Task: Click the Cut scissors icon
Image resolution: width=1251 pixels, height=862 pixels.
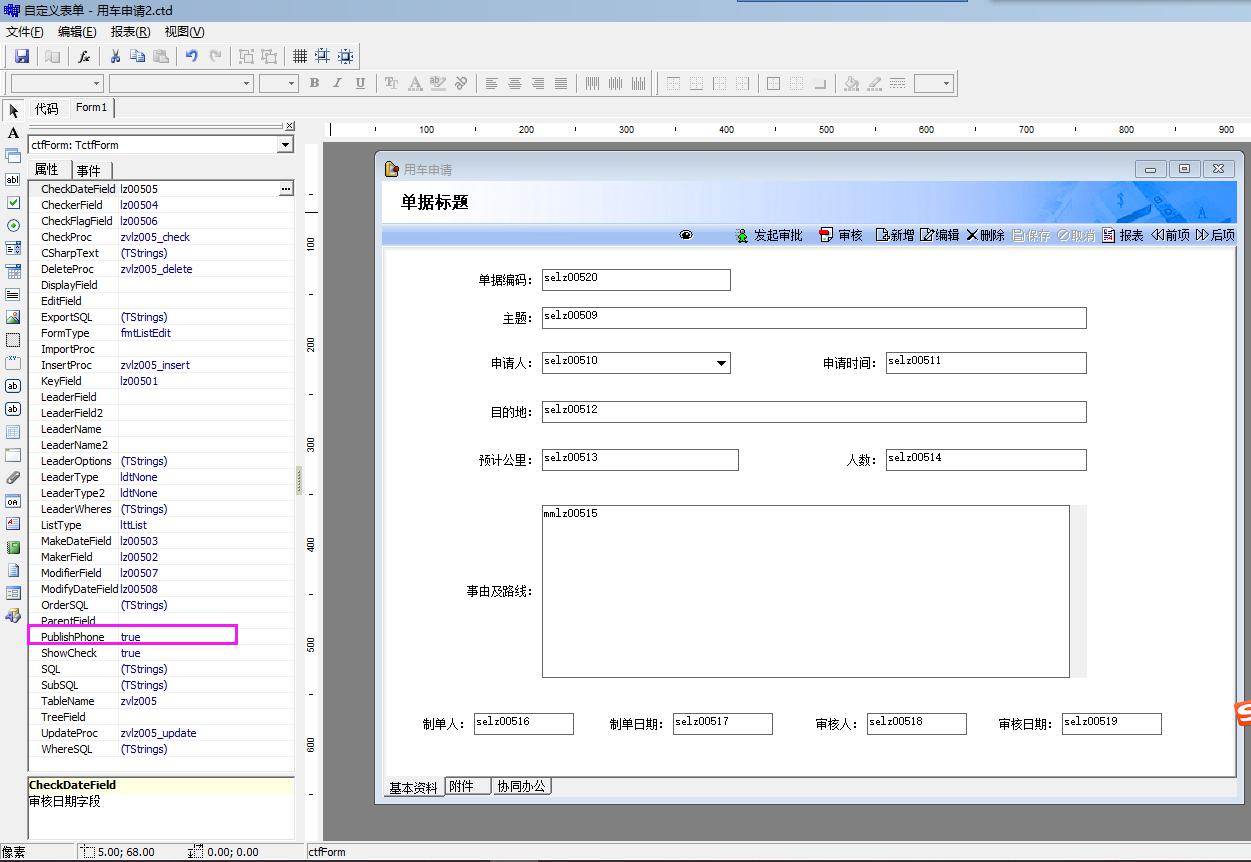Action: point(115,57)
